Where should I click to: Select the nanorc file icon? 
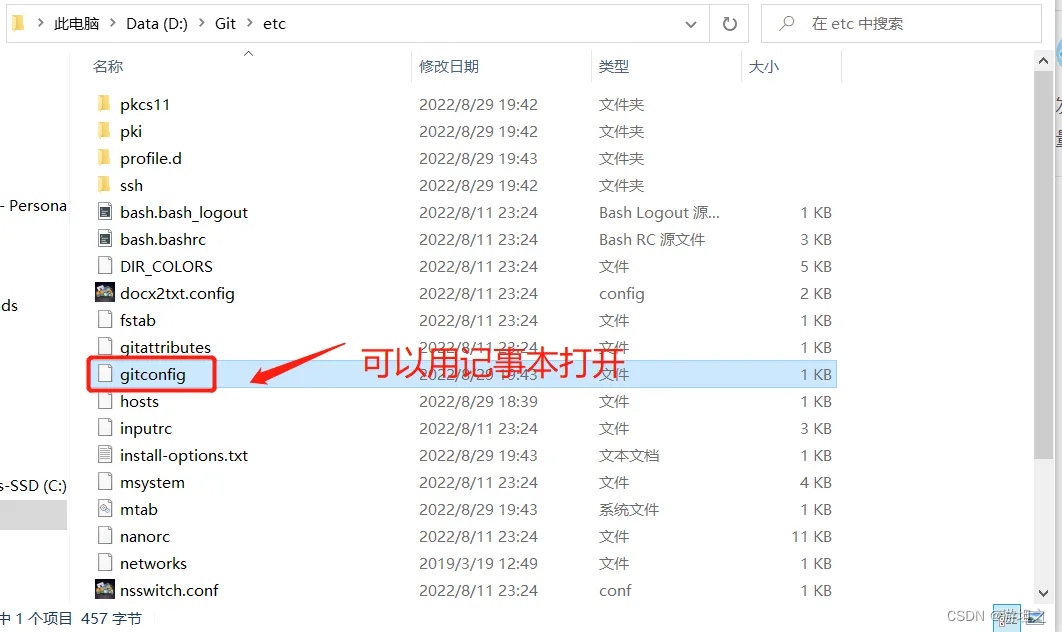105,536
